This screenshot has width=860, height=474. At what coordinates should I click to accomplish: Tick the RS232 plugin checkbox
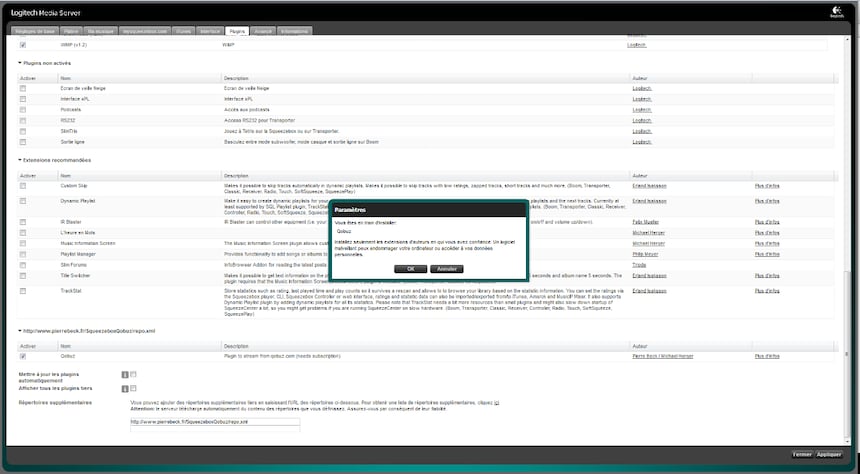[23, 121]
